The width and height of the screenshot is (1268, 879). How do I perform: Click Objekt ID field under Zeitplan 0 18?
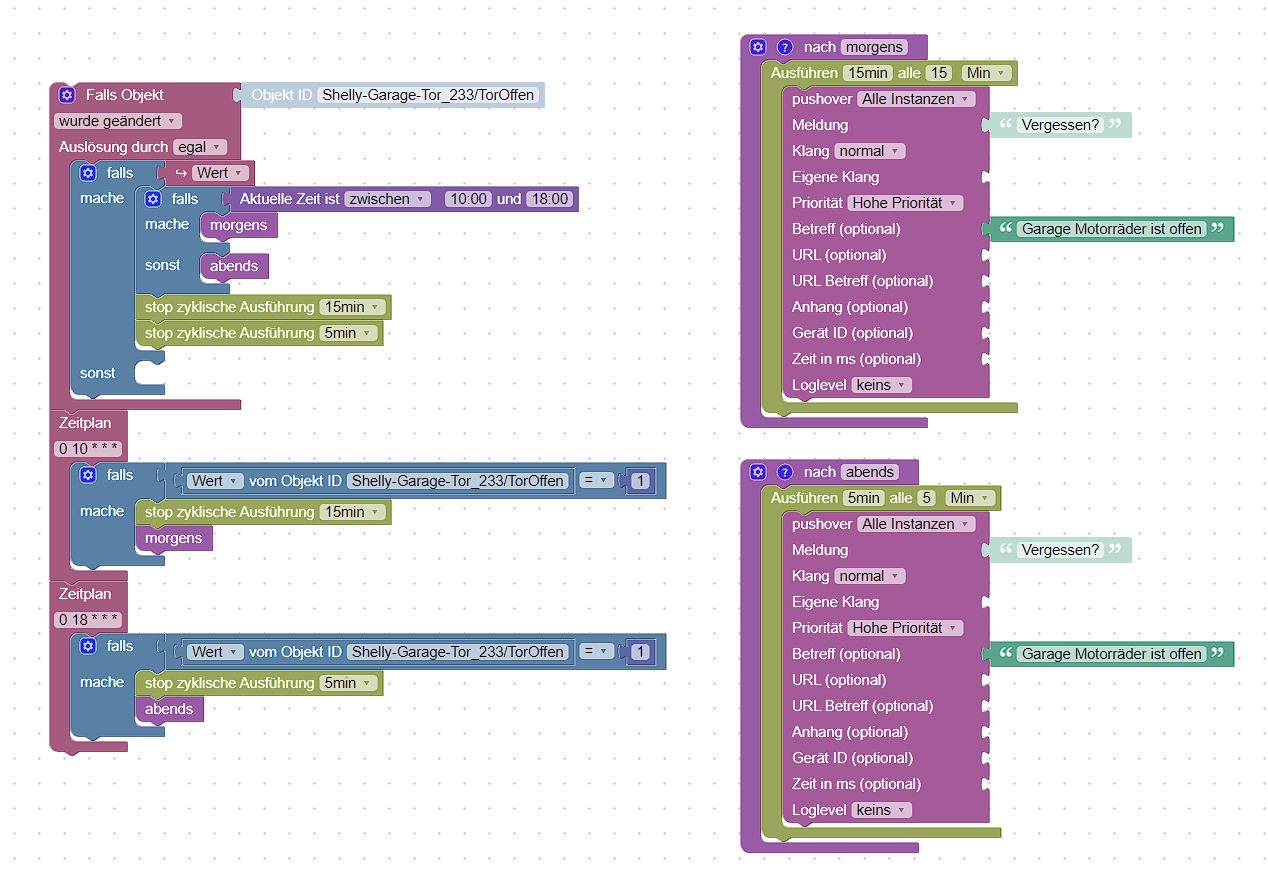[x=458, y=652]
